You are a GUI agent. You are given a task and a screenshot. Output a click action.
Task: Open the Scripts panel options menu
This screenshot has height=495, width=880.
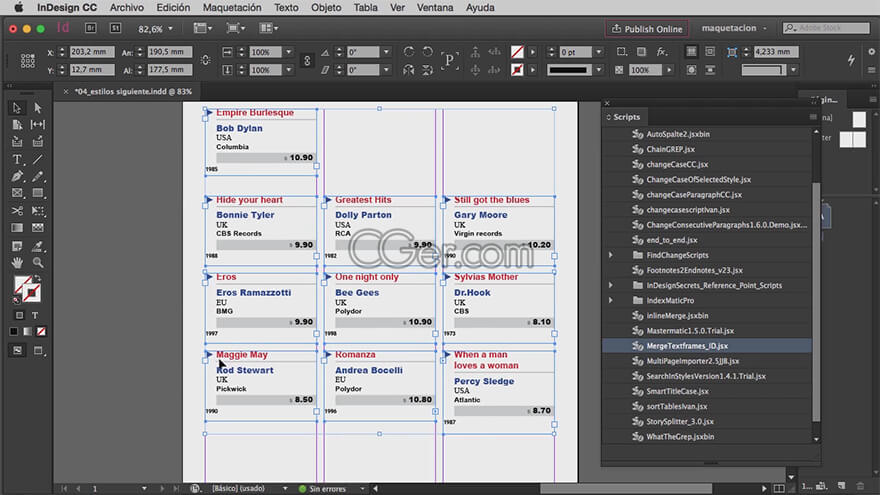pyautogui.click(x=813, y=117)
